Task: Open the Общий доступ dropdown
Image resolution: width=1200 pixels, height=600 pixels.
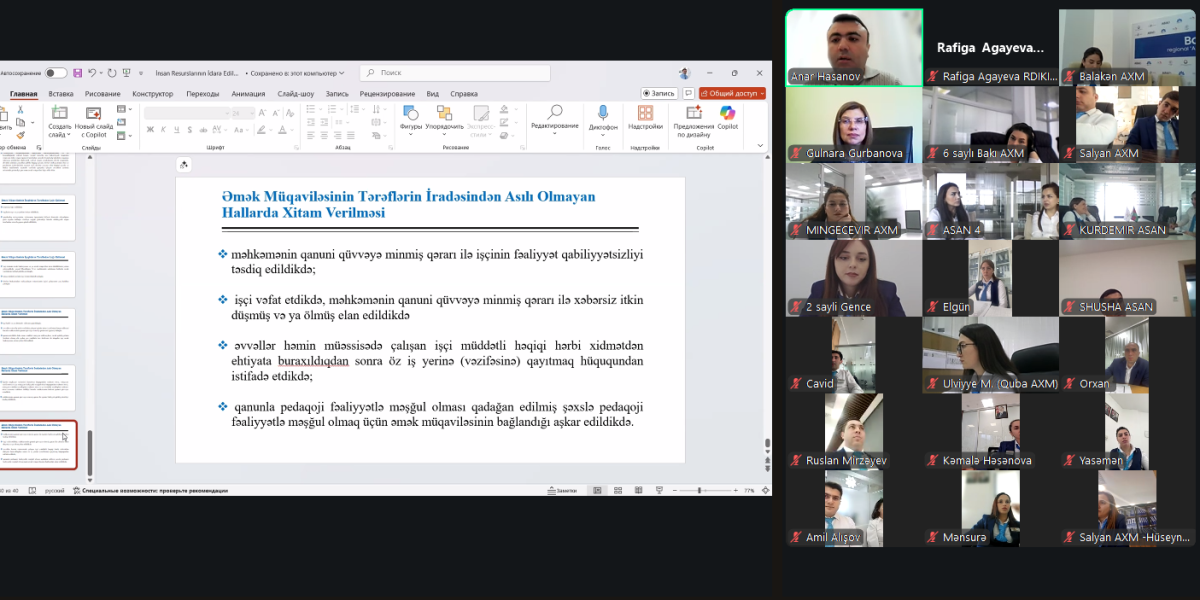Action: coord(733,93)
